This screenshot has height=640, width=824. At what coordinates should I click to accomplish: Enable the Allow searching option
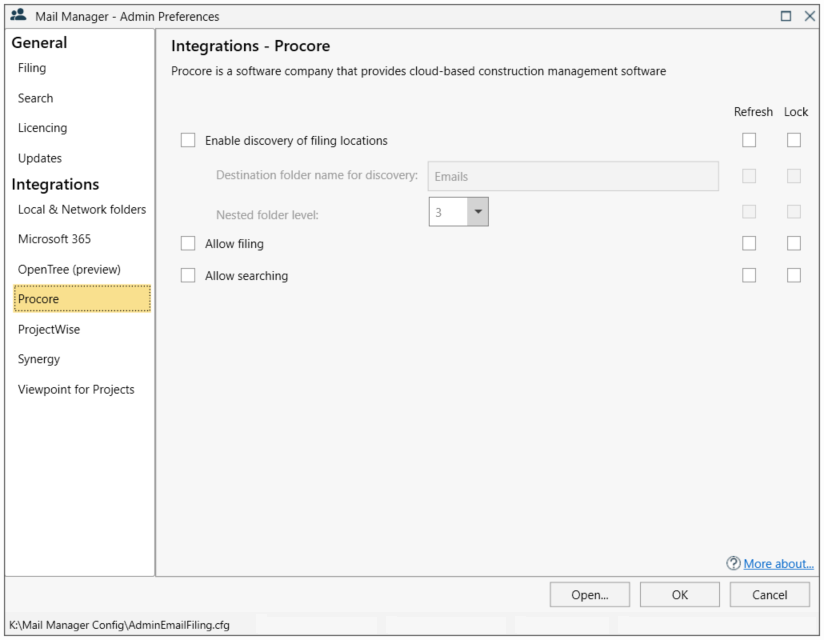tap(187, 275)
